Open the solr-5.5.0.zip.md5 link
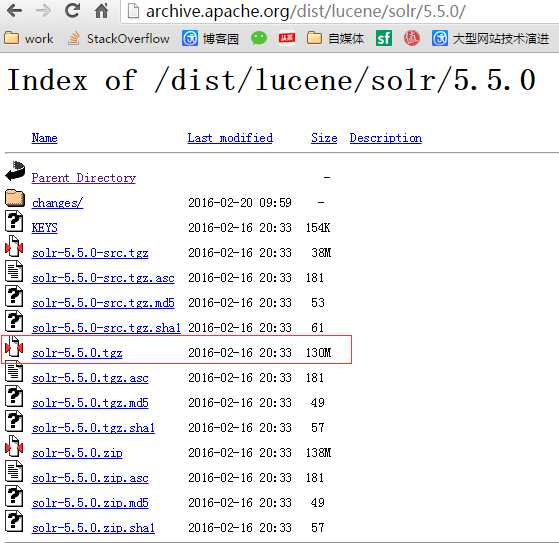Screen dimensions: 559x543 click(90, 503)
